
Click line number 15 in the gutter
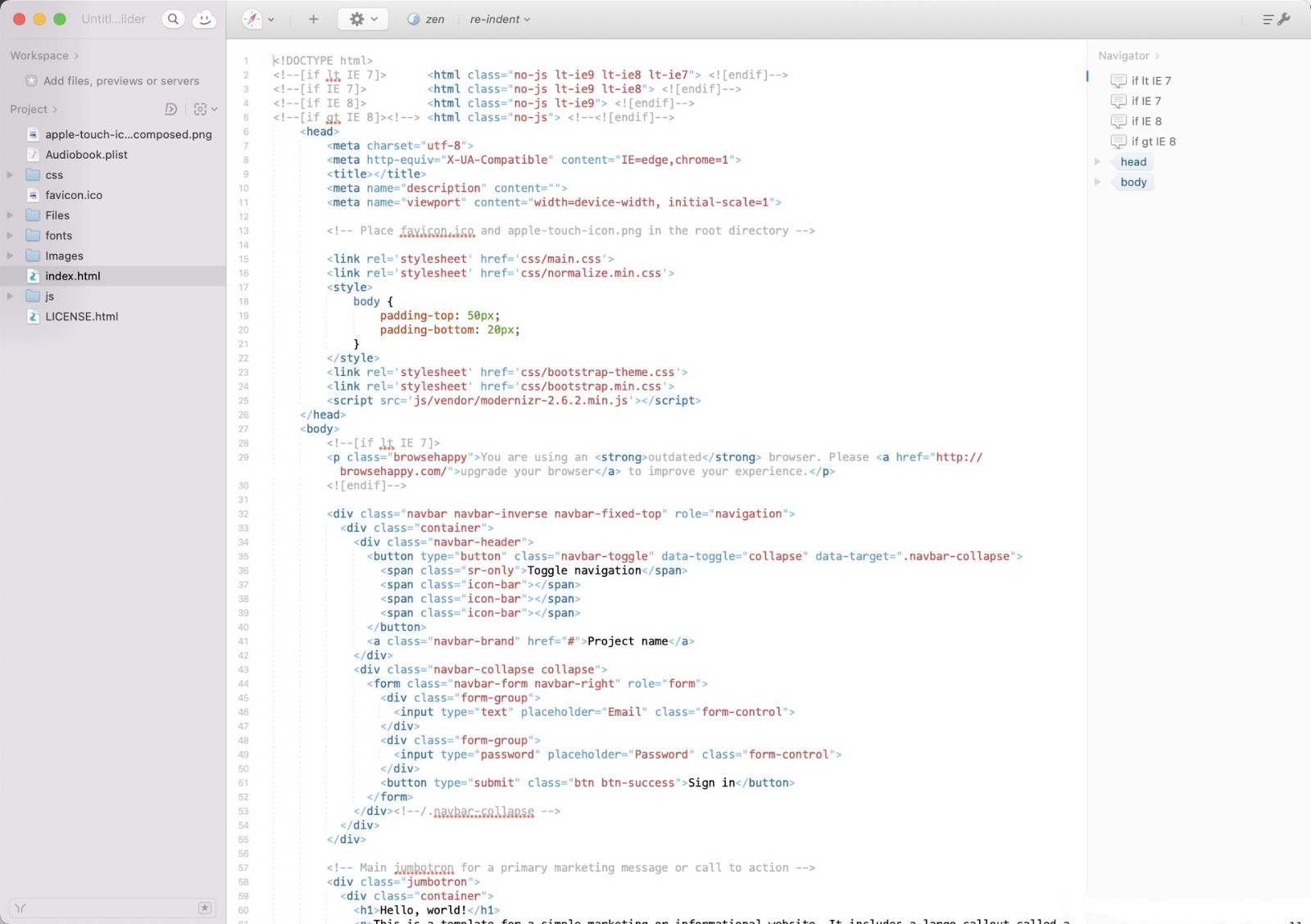tap(243, 259)
